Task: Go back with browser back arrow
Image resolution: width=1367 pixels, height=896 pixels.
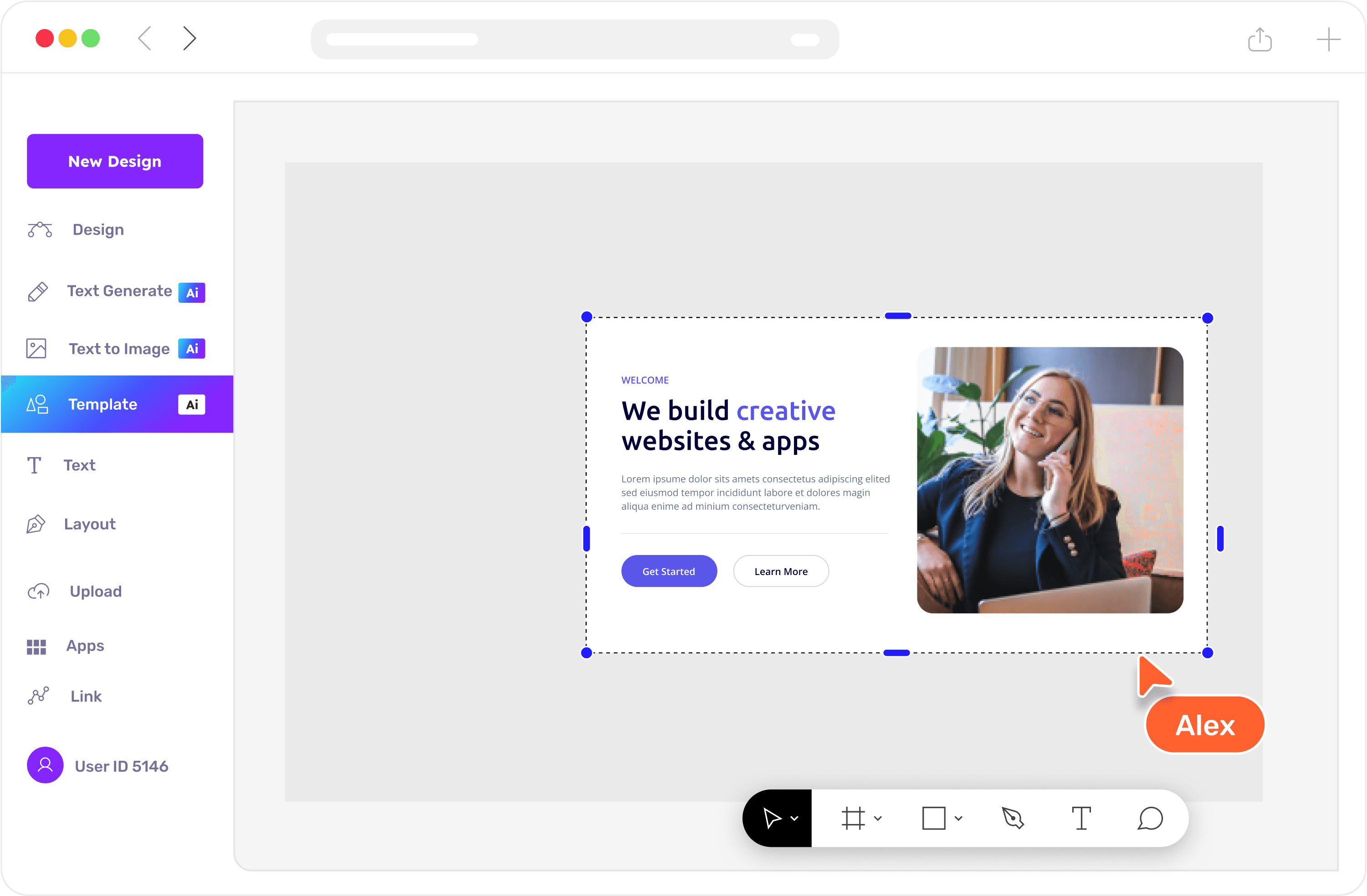Action: pos(145,38)
